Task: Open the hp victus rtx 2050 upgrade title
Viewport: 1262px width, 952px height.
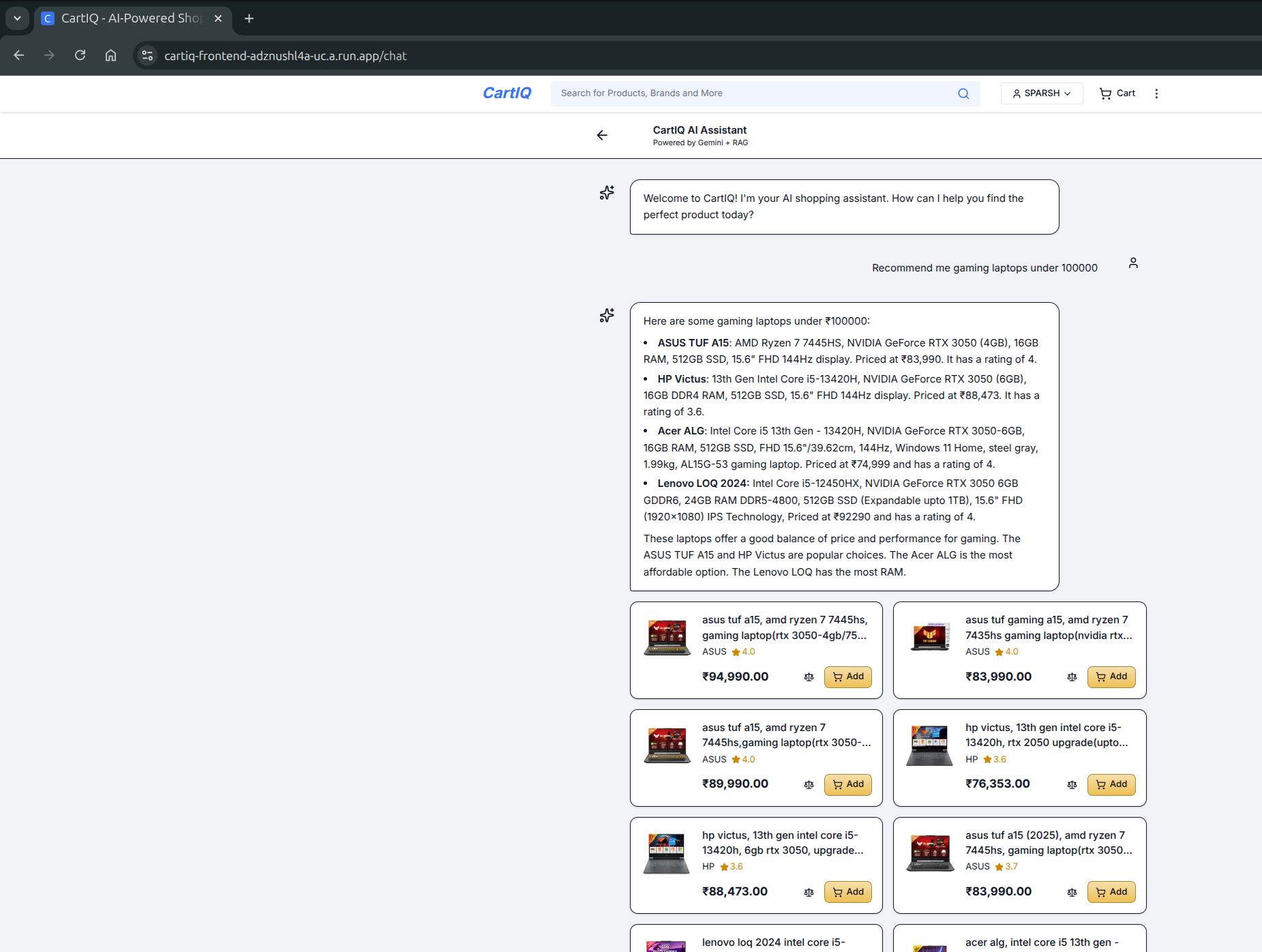Action: tap(1047, 735)
